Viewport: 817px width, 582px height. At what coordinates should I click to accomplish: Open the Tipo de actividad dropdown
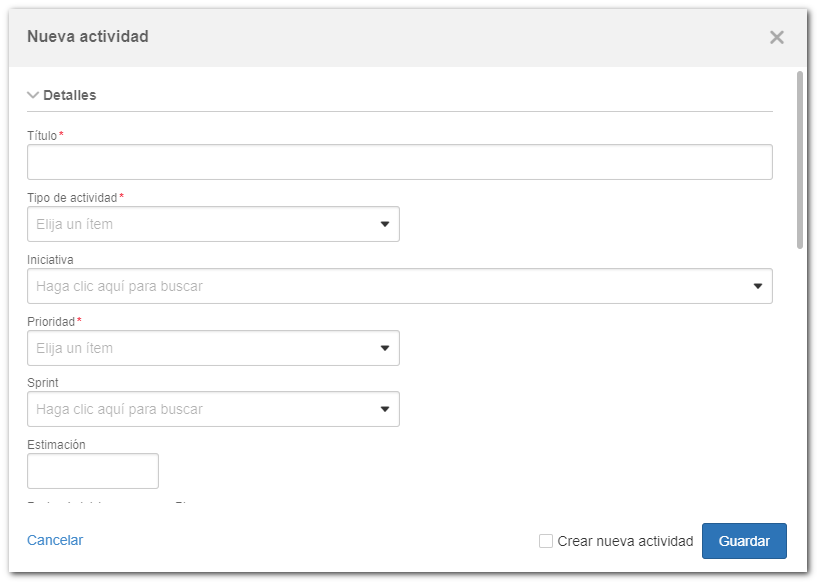pos(213,224)
